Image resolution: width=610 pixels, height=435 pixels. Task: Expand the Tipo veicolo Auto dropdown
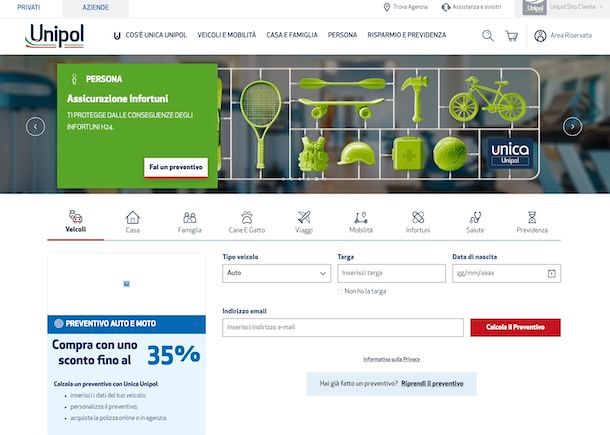[x=277, y=273]
